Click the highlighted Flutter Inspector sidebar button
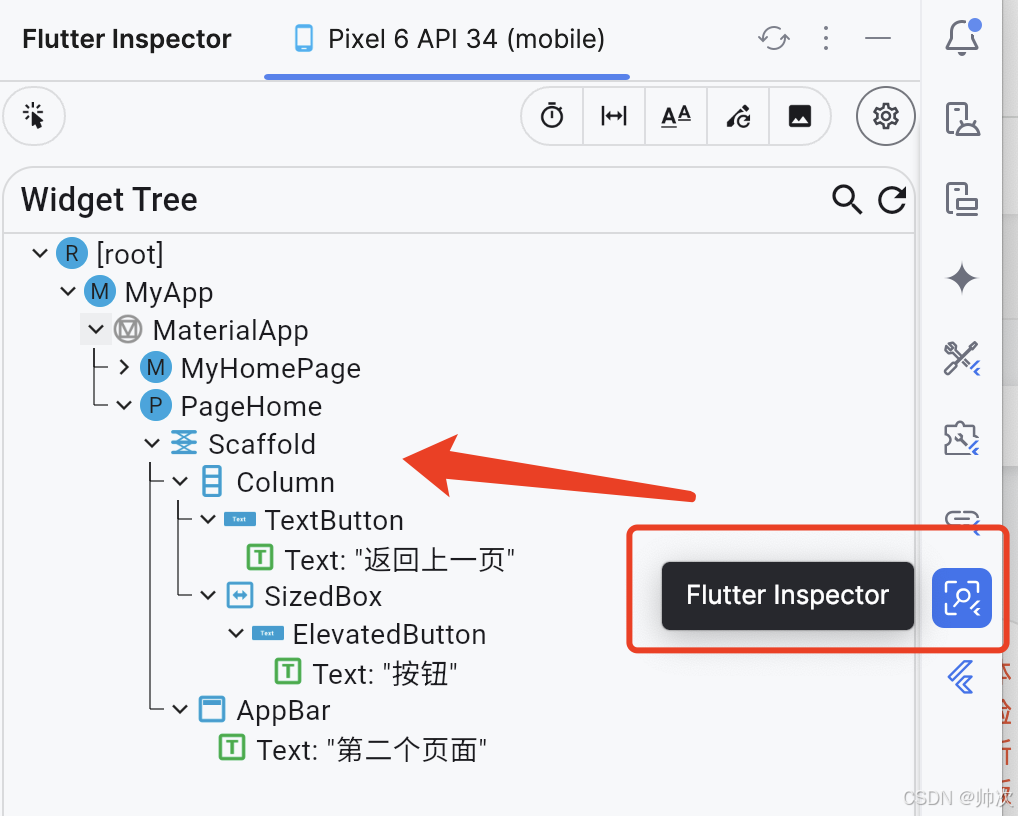Viewport: 1018px width, 816px height. 962,598
